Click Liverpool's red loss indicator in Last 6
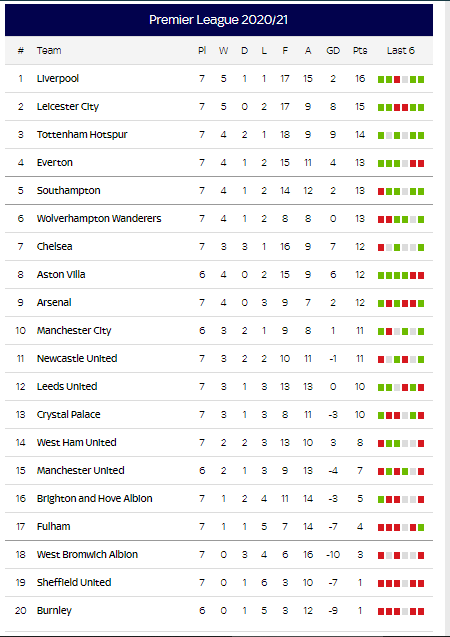 point(397,80)
